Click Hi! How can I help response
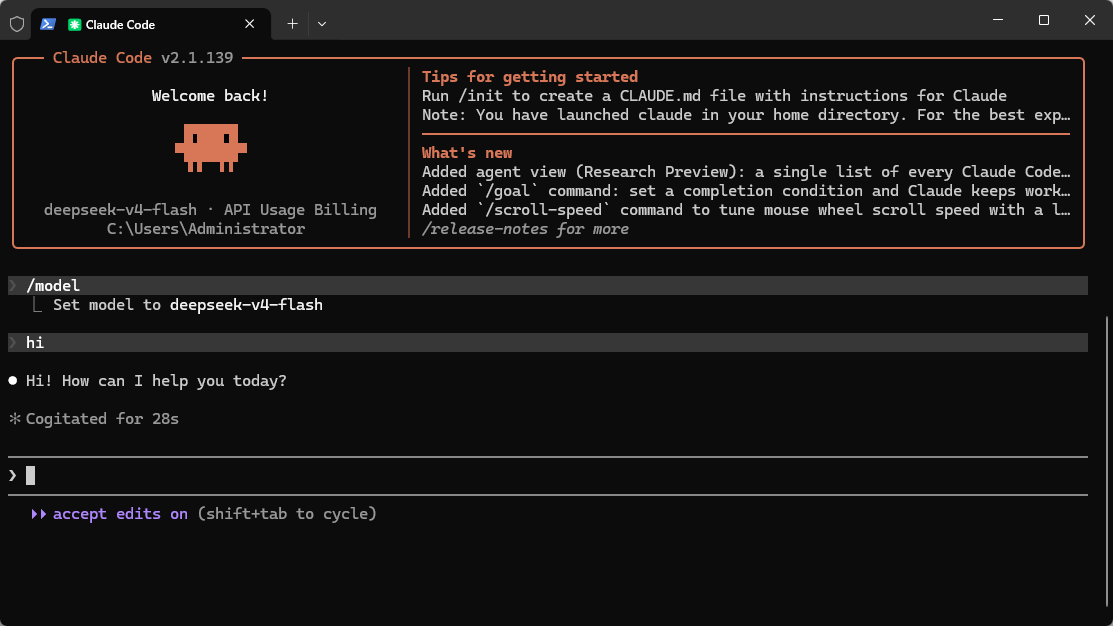1113x626 pixels. pyautogui.click(x=156, y=381)
